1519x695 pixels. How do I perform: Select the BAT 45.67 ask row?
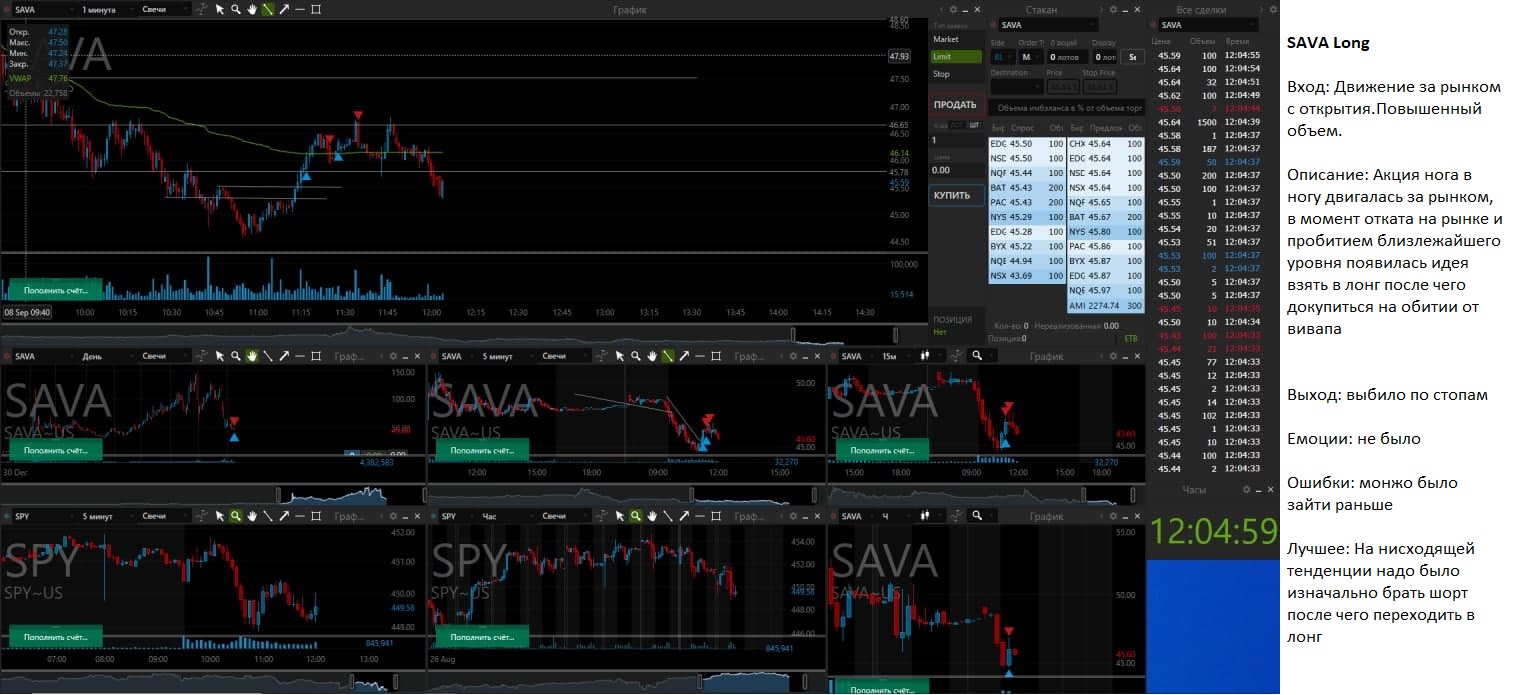tap(1105, 217)
